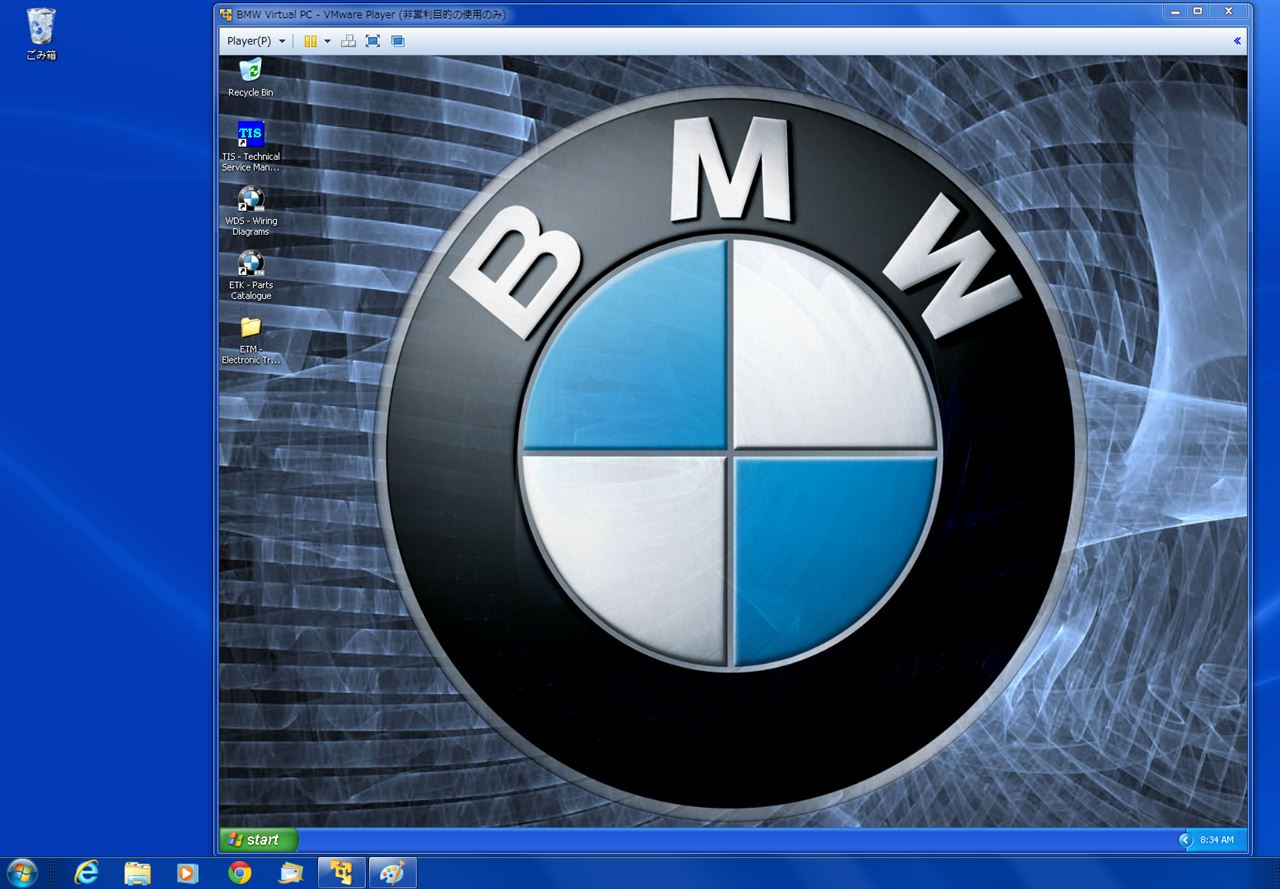Open the mail folder app on taskbar
The width and height of the screenshot is (1280, 889).
pyautogui.click(x=290, y=872)
